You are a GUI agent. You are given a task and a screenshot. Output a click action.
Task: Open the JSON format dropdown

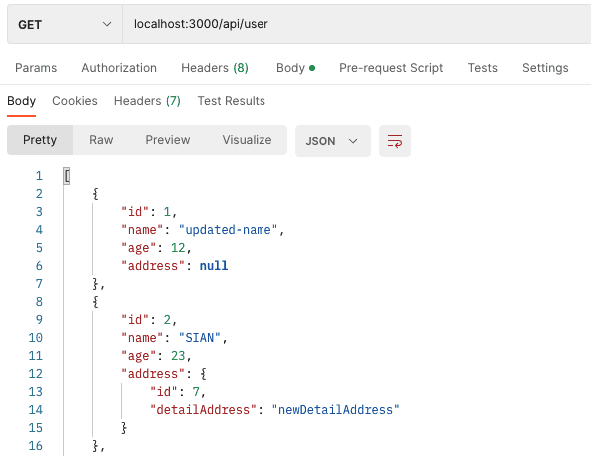[x=333, y=141]
